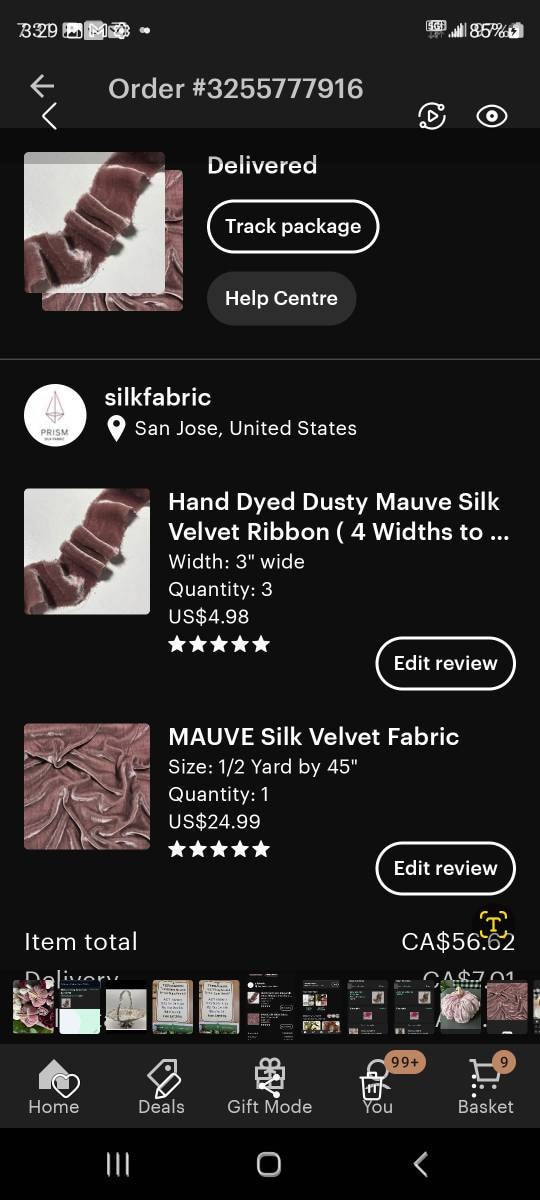This screenshot has width=540, height=1200.
Task: Switch to Gift Mode tab
Action: [270, 1085]
